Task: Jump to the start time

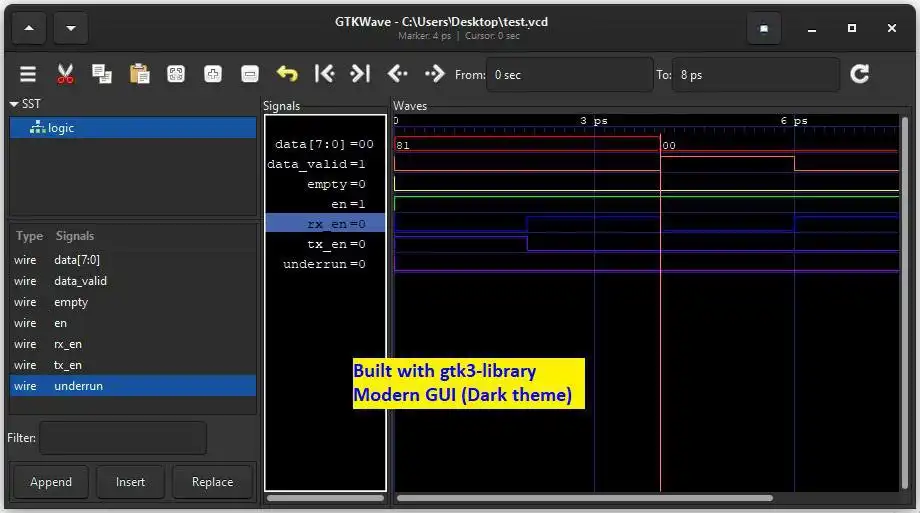Action: [x=324, y=74]
